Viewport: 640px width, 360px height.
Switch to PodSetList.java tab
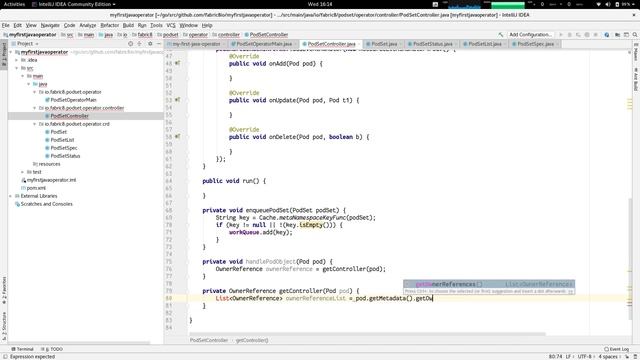(x=484, y=44)
